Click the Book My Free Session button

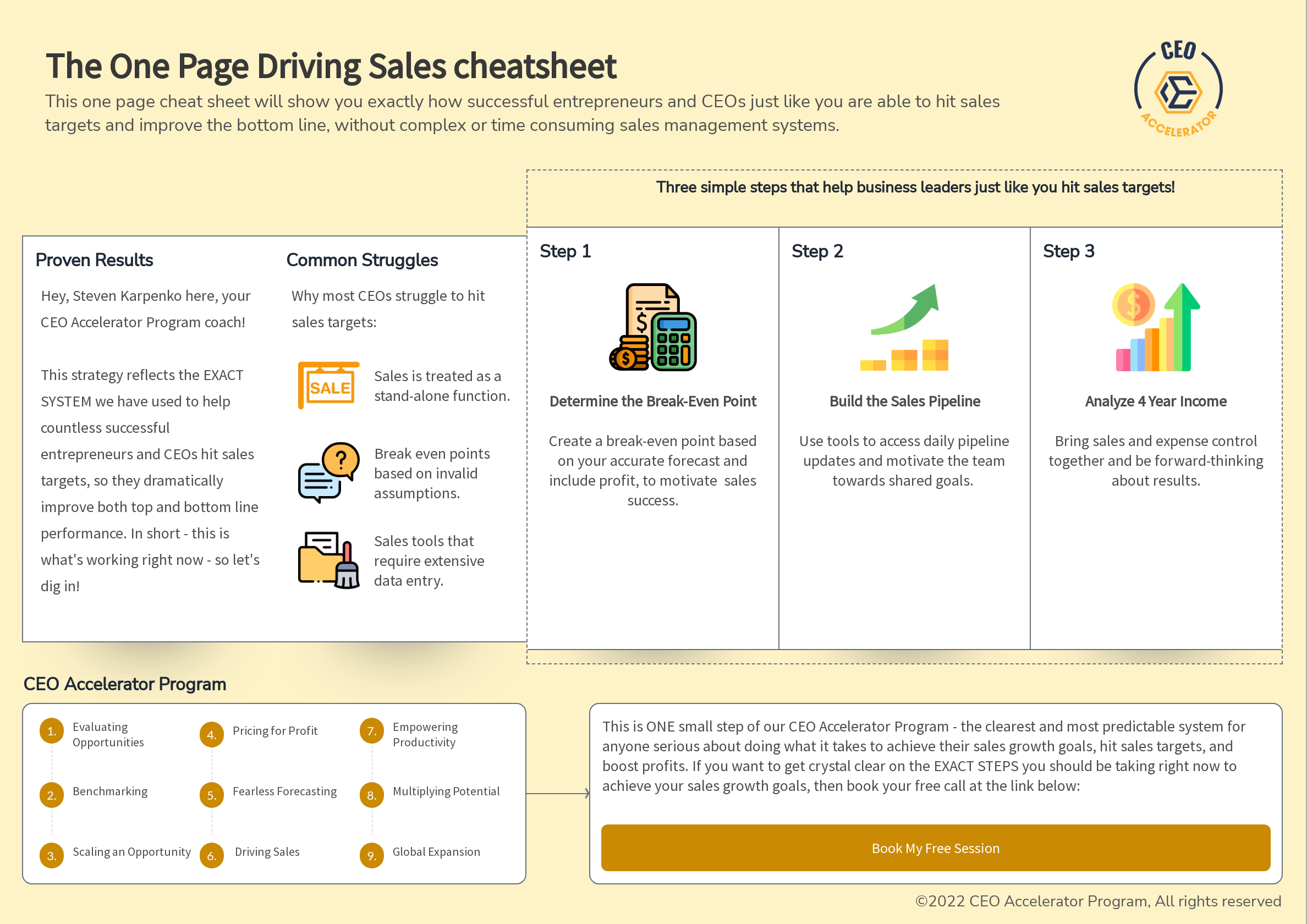936,848
